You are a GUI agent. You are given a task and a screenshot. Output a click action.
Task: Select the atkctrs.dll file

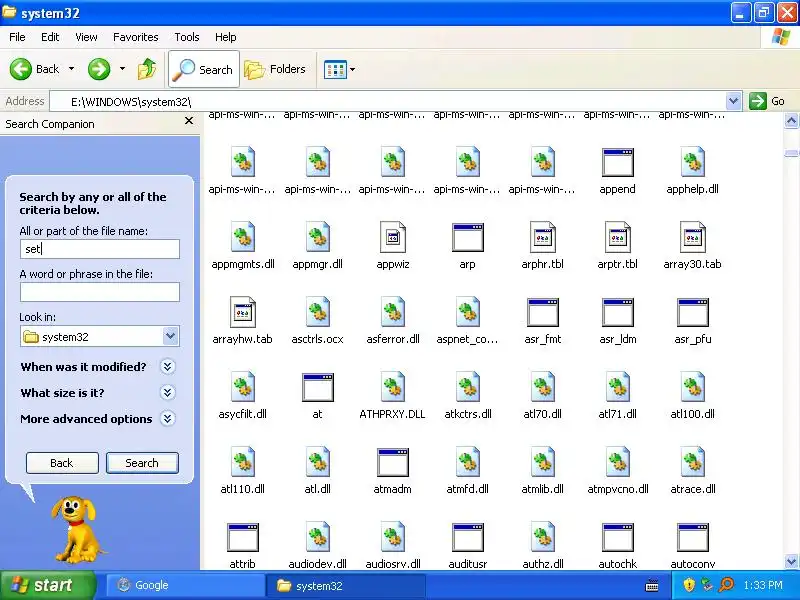pos(467,396)
